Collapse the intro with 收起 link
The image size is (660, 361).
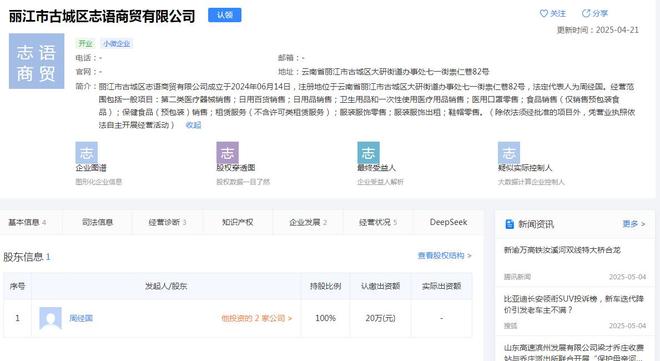tap(193, 125)
